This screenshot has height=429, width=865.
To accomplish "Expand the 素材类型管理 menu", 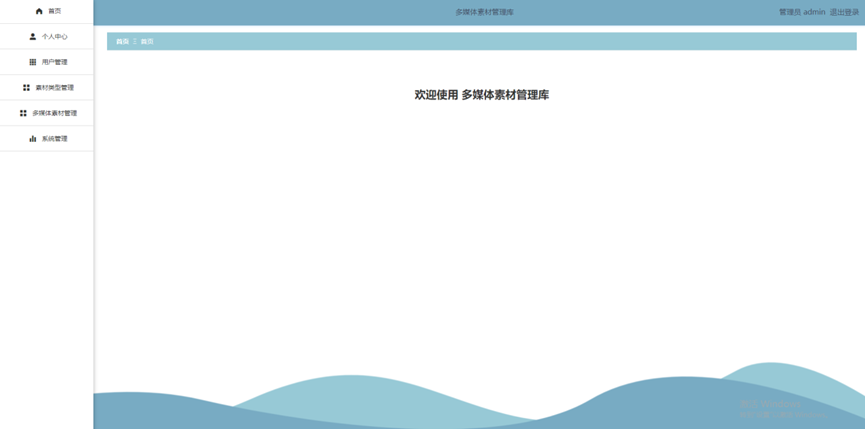I will point(46,88).
